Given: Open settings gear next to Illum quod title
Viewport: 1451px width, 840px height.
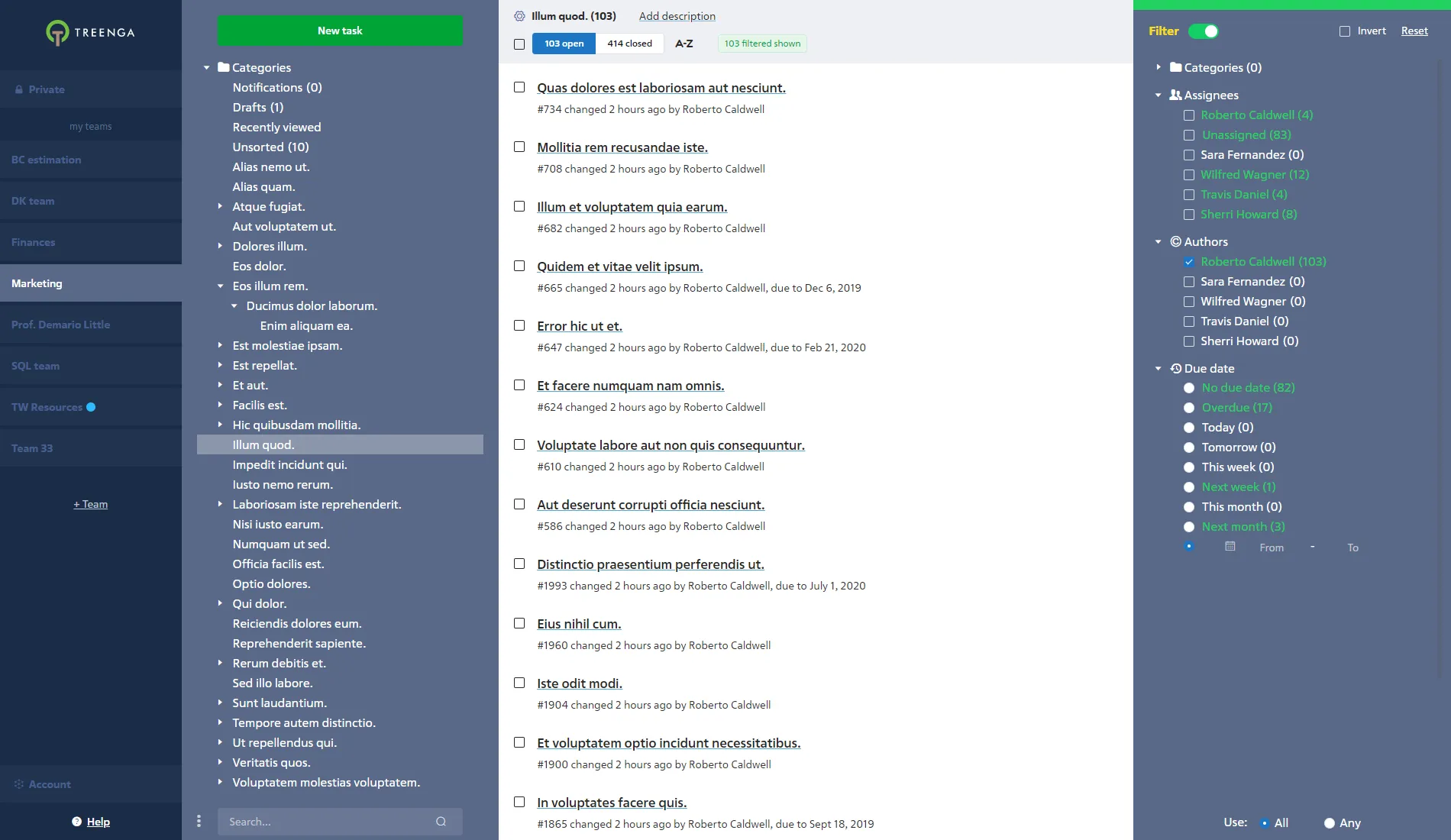Looking at the screenshot, I should click(519, 15).
